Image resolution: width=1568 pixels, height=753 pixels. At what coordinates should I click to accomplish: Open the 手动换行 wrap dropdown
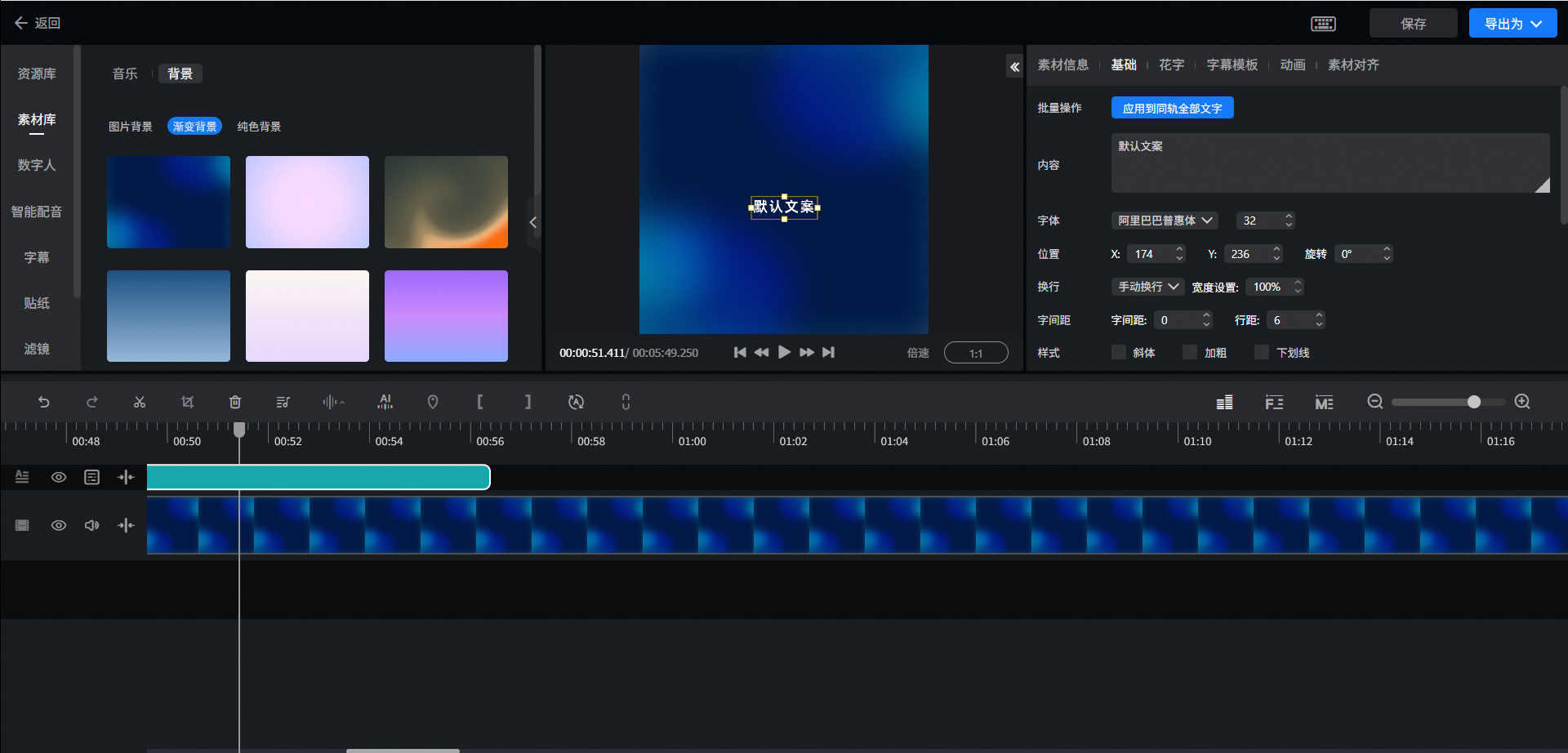[x=1147, y=287]
